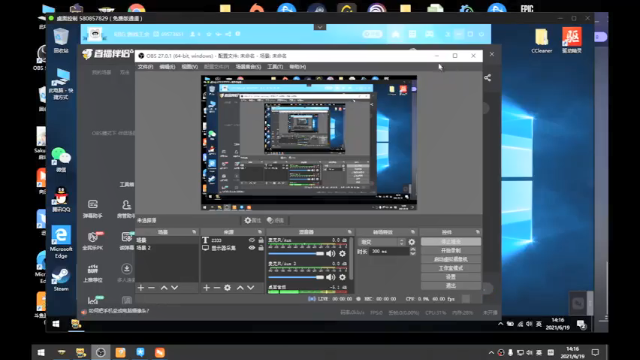Open 弹幕助手 tool in 直播伴侣 sidebar

coord(93,209)
